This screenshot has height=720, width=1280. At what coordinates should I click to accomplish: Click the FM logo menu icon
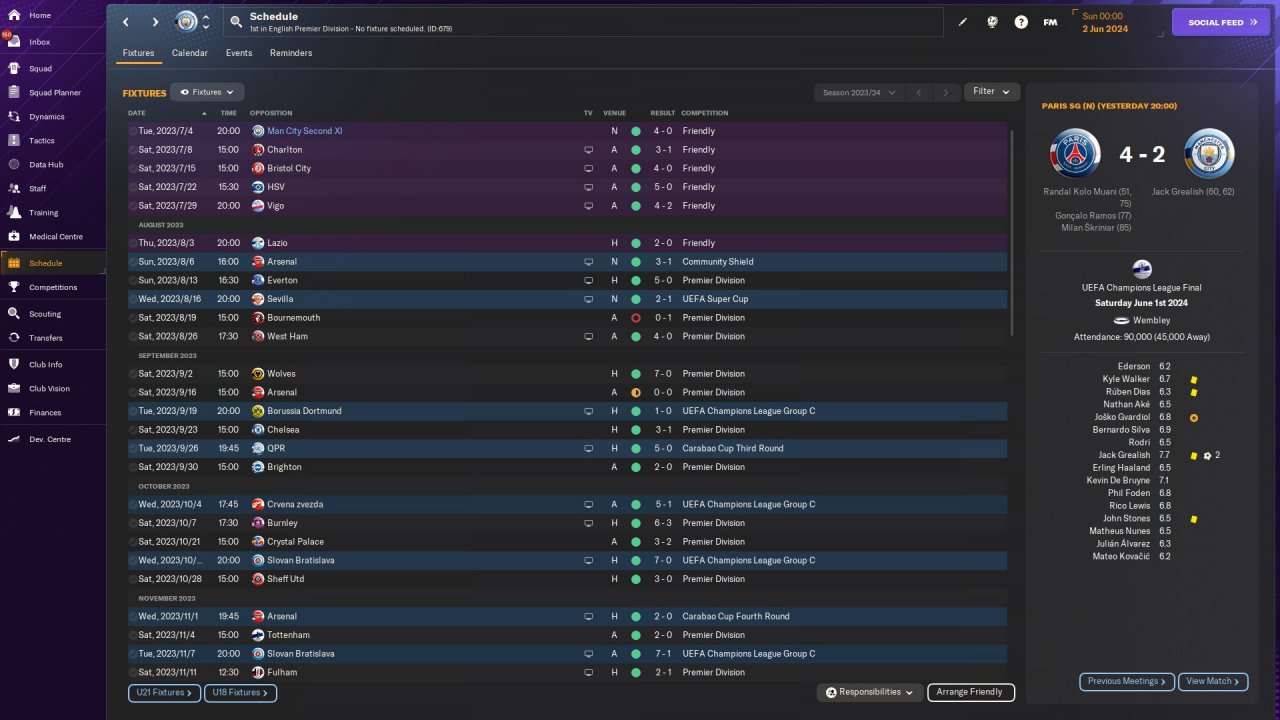[x=1050, y=22]
